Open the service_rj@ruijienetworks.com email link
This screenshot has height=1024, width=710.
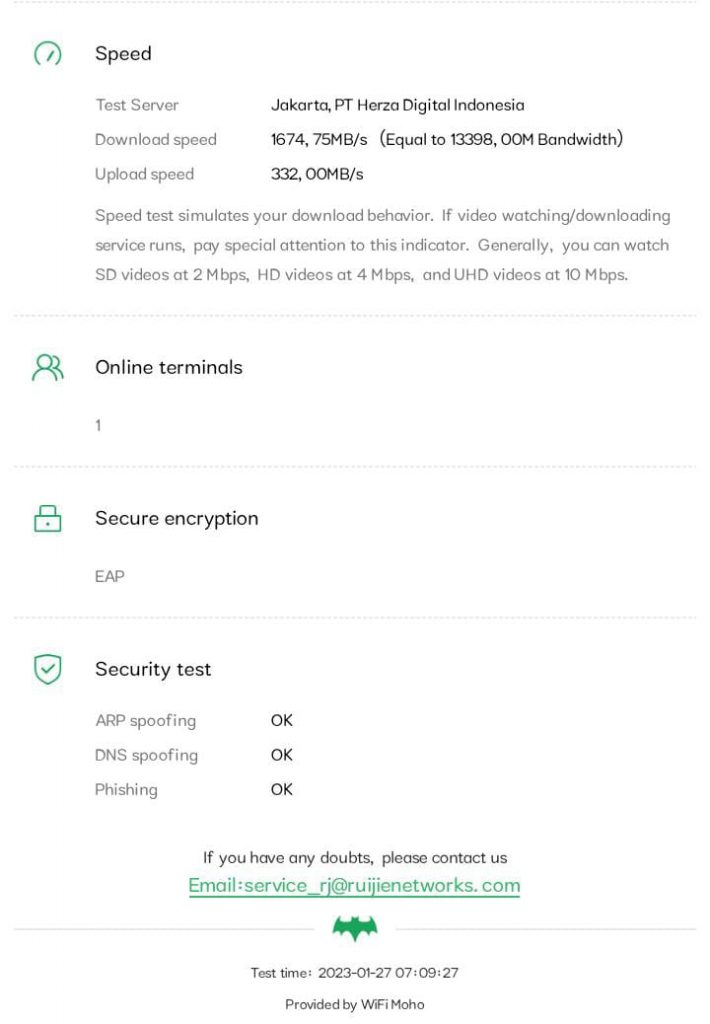click(x=354, y=885)
